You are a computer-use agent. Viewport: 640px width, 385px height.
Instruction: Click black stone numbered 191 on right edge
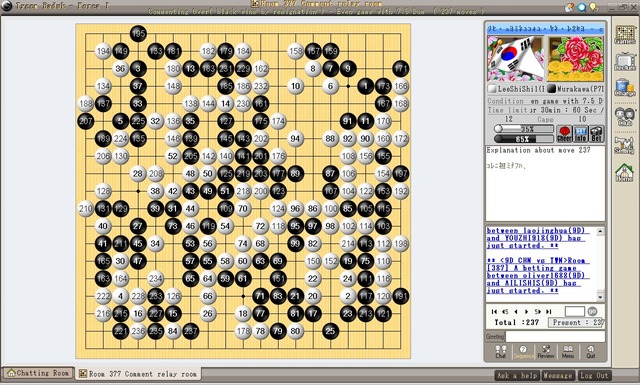click(400, 296)
